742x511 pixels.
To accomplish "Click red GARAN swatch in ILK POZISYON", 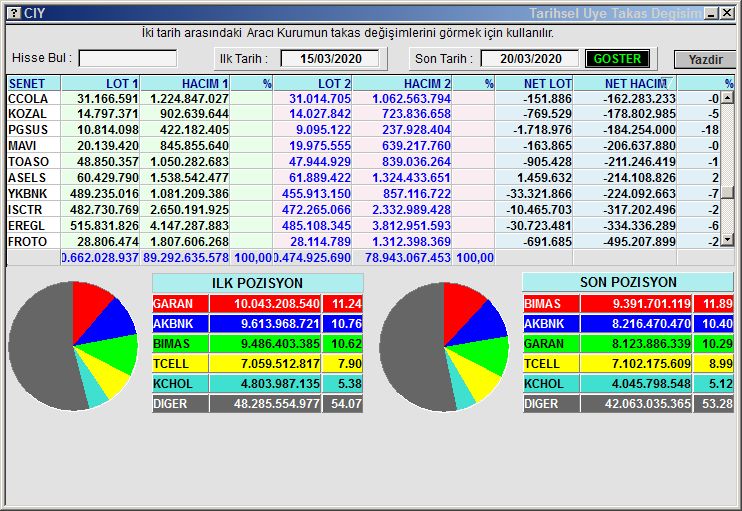I will [x=172, y=304].
